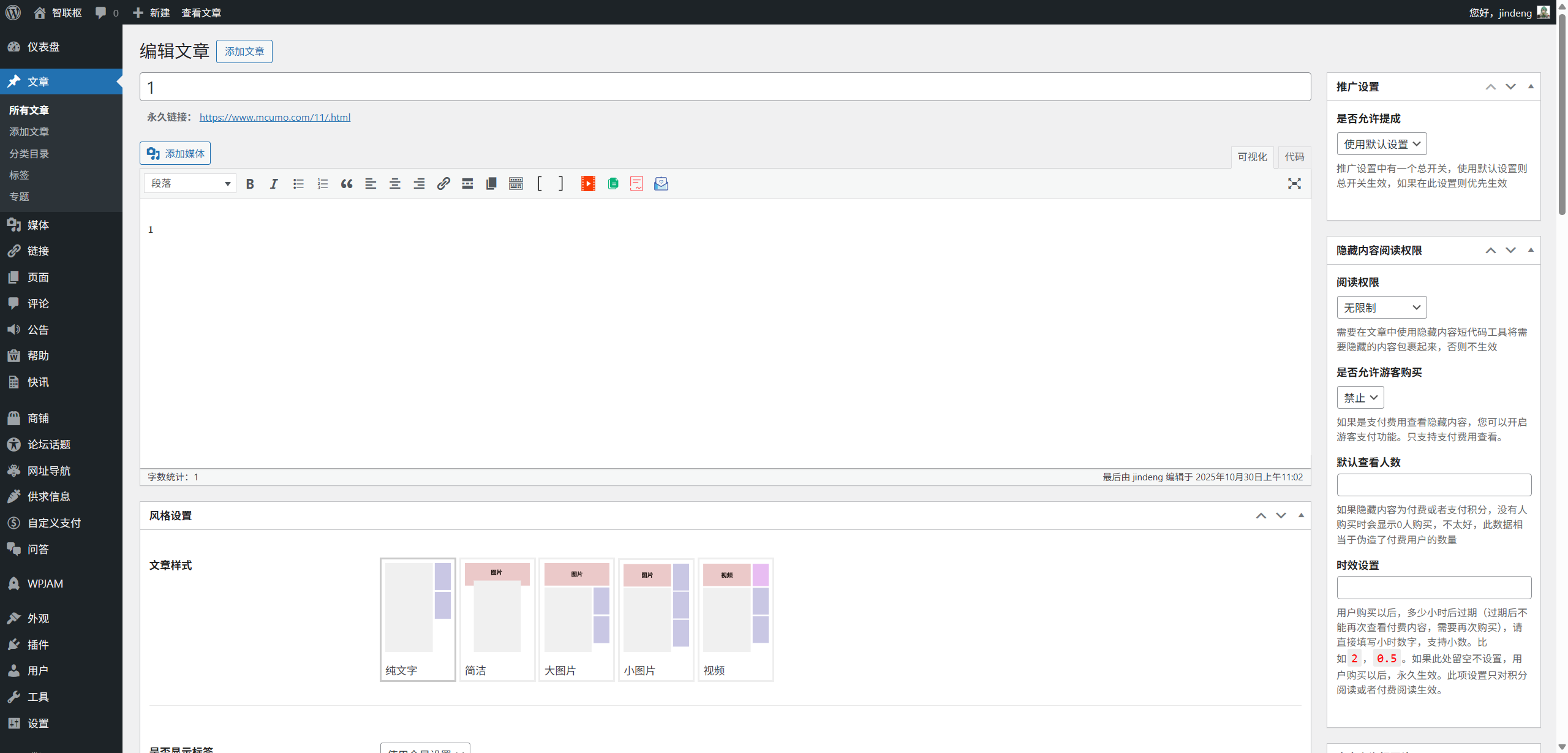Switch to the 代码 editor tab
Viewport: 1568px width, 753px height.
[1294, 157]
